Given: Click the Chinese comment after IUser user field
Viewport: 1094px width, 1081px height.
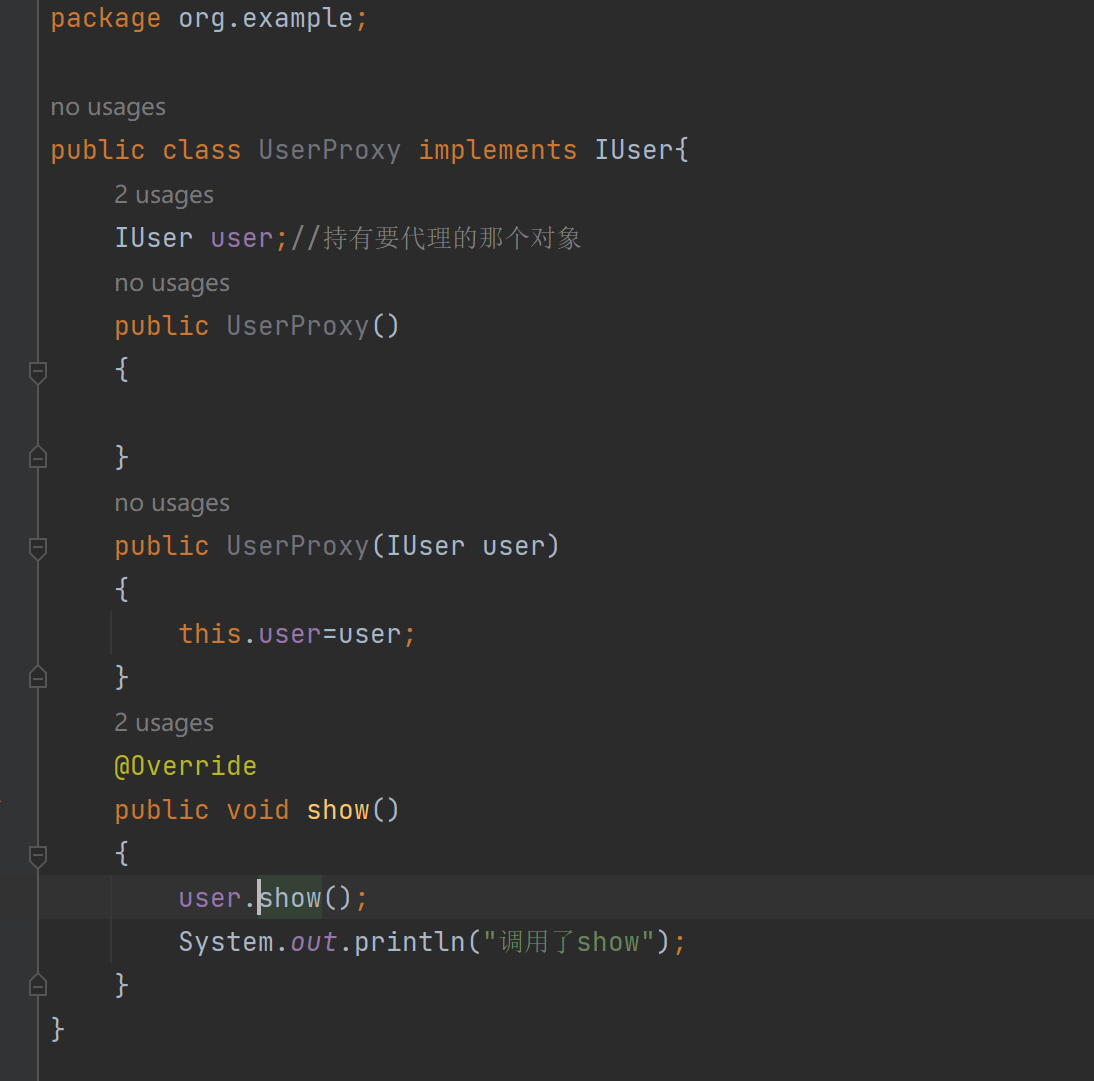Looking at the screenshot, I should 437,239.
